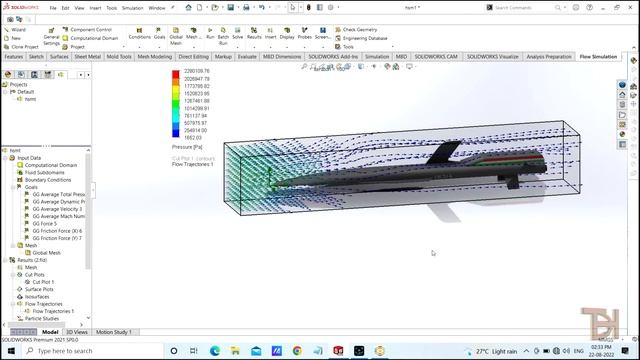Open the Engineering Database

pyautogui.click(x=361, y=38)
